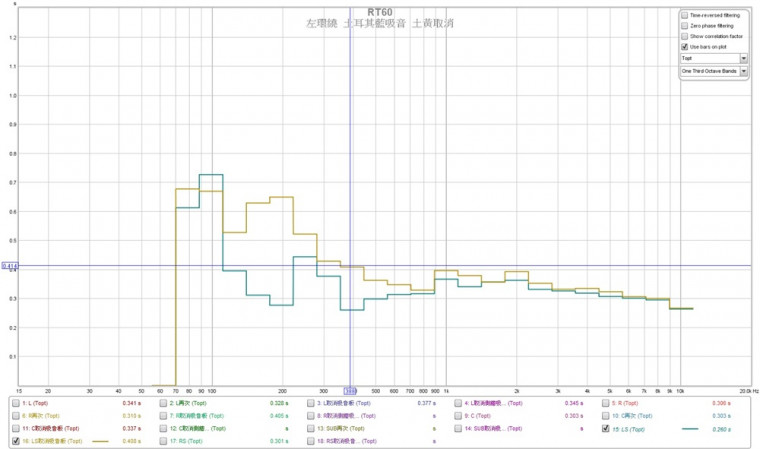Viewport: 760px width, 449px height.
Task: Show trace 17: RS (Topt)
Action: pos(163,441)
